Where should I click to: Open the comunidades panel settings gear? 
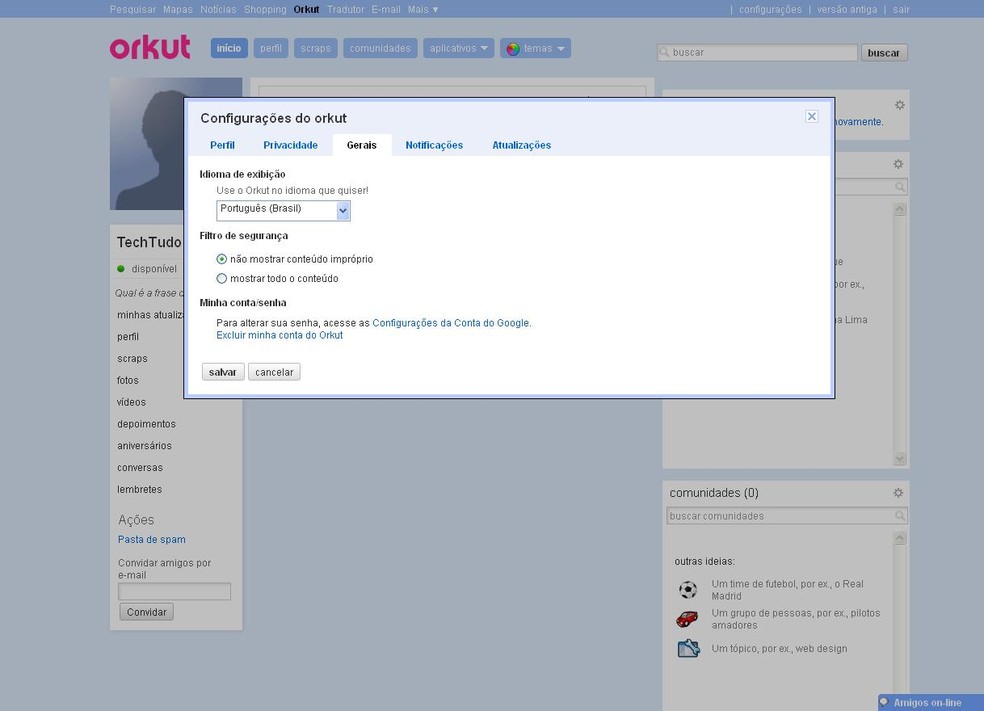coord(897,492)
